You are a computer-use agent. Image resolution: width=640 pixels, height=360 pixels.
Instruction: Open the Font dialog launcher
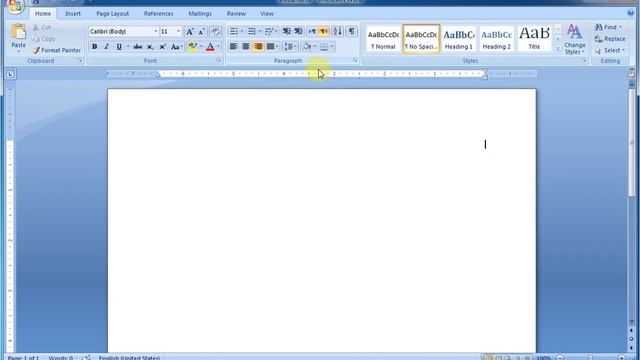click(219, 60)
